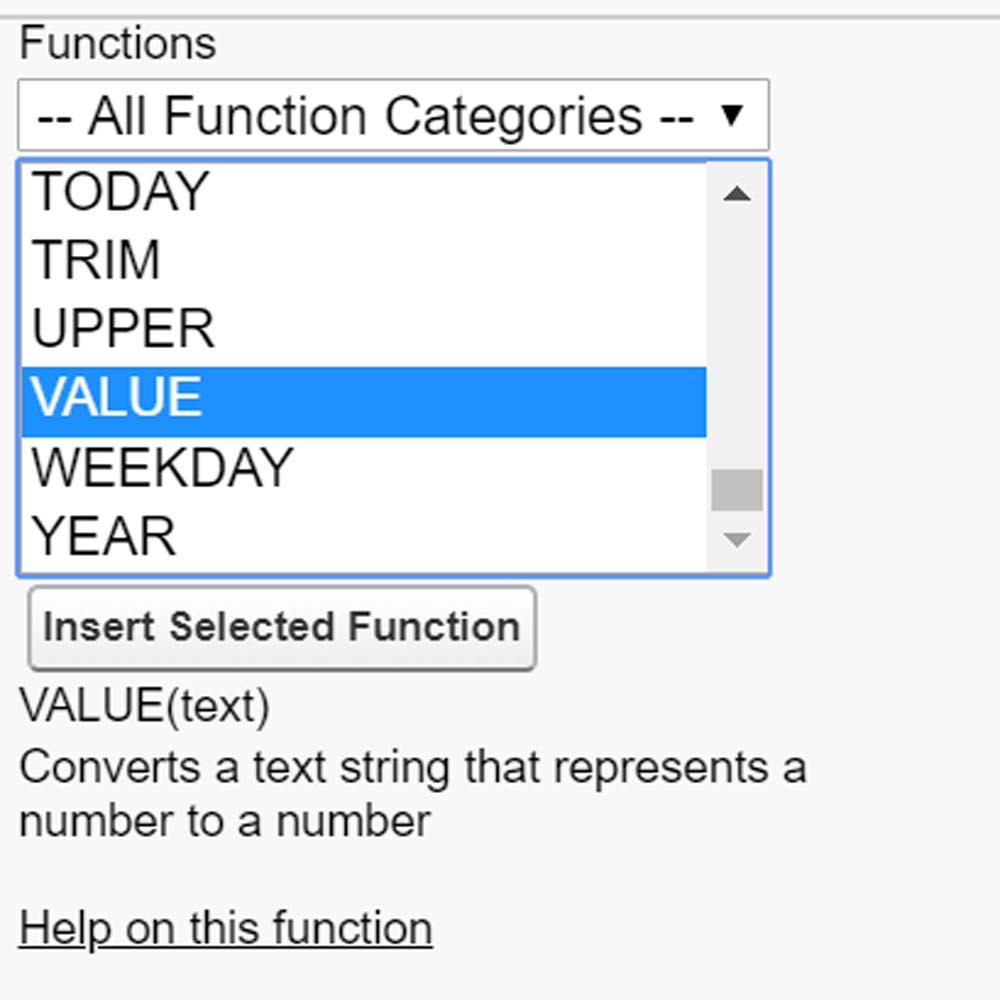Click the highlighted VALUE function
The height and width of the screenshot is (1000, 1000).
[117, 399]
